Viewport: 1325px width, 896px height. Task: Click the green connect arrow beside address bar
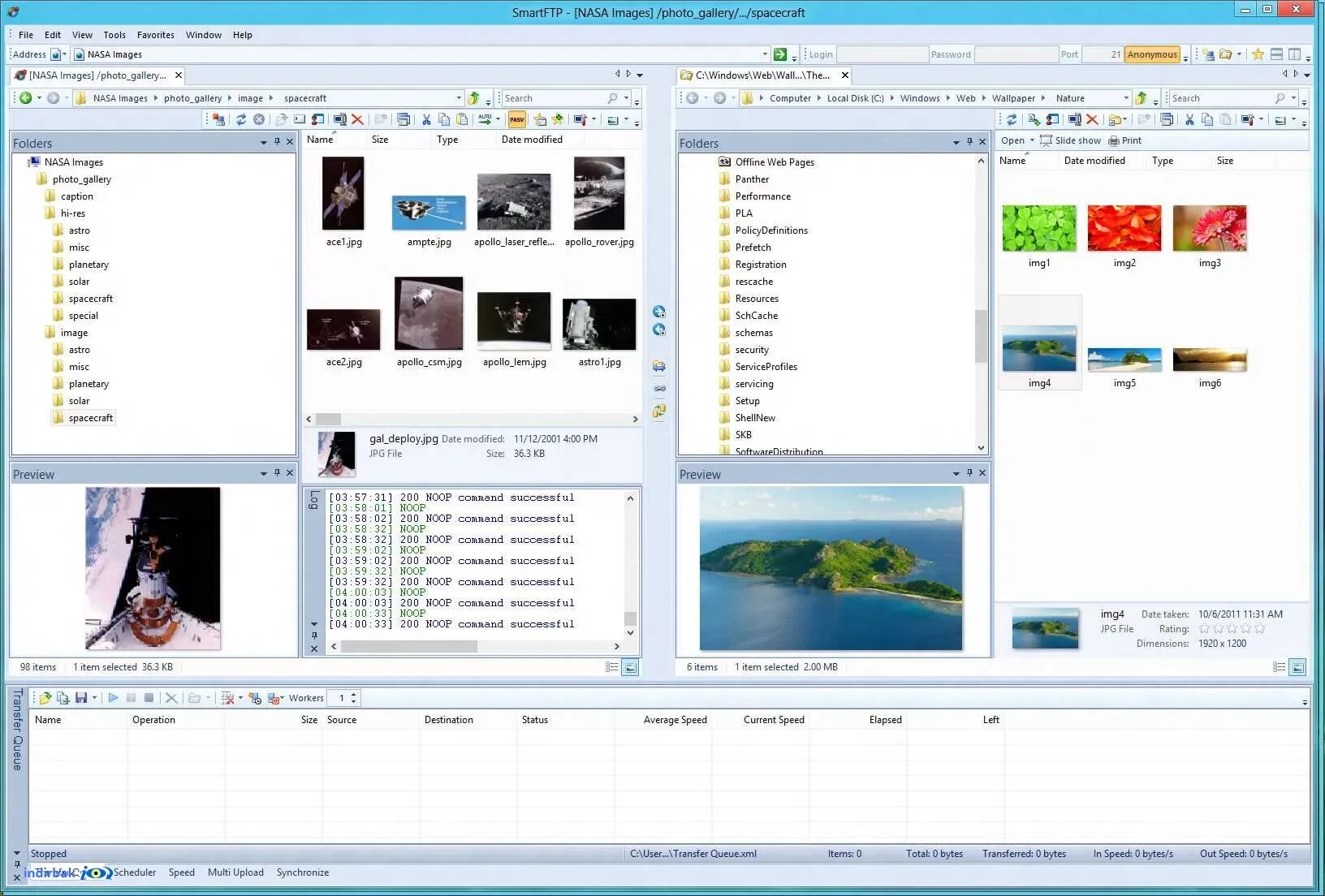pos(780,54)
